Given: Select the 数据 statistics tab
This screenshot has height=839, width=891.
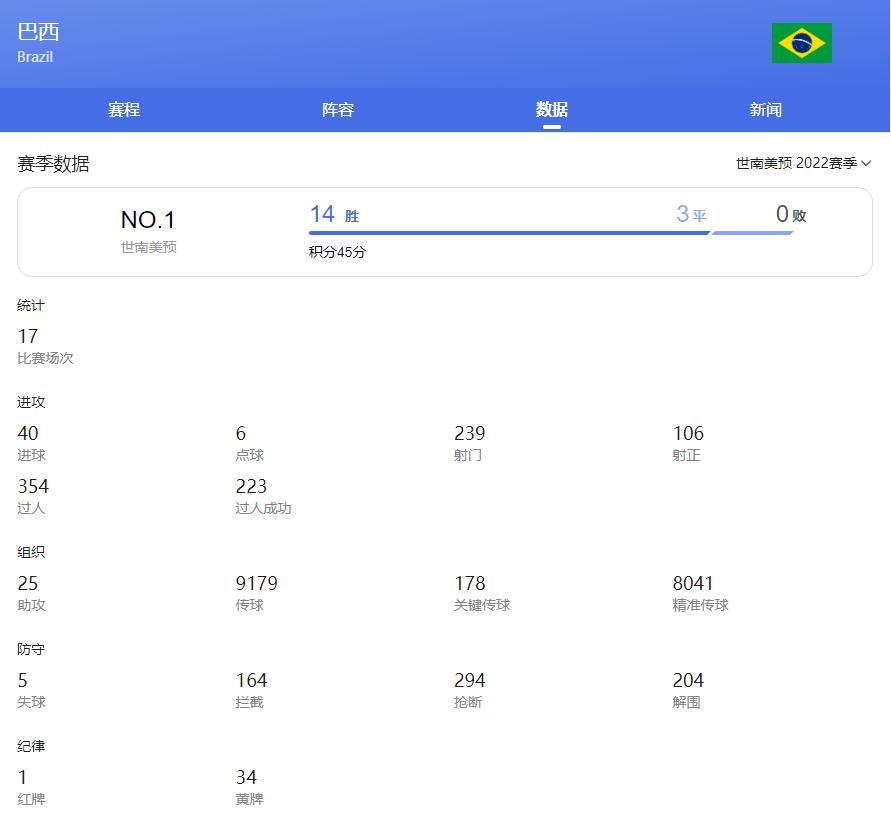Looking at the screenshot, I should (x=551, y=110).
